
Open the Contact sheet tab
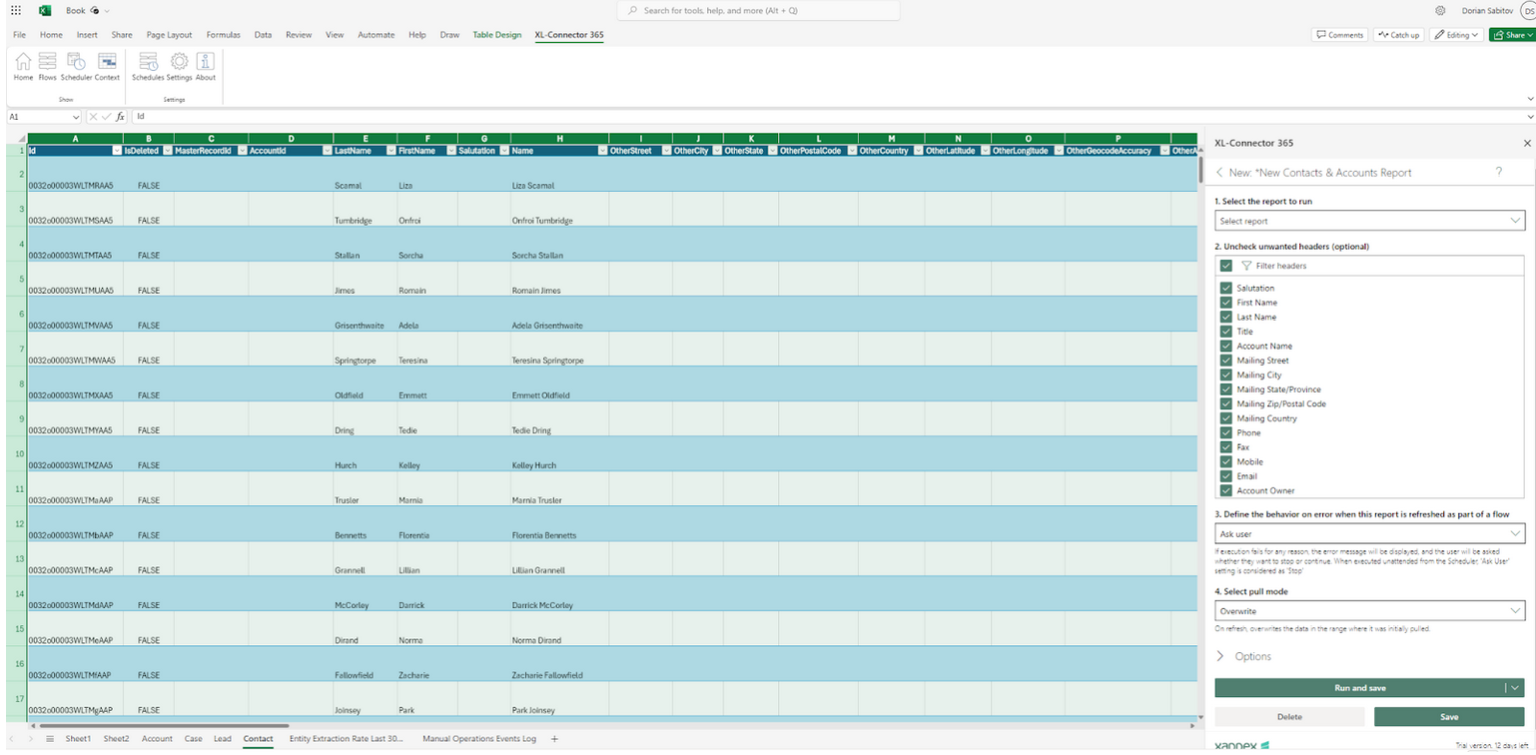[258, 739]
